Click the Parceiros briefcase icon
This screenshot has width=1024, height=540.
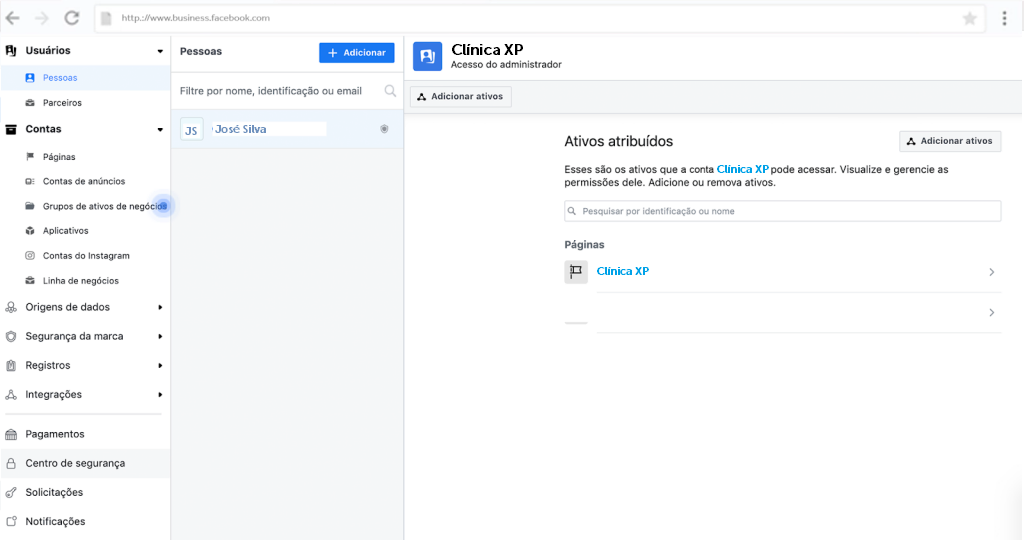point(30,103)
